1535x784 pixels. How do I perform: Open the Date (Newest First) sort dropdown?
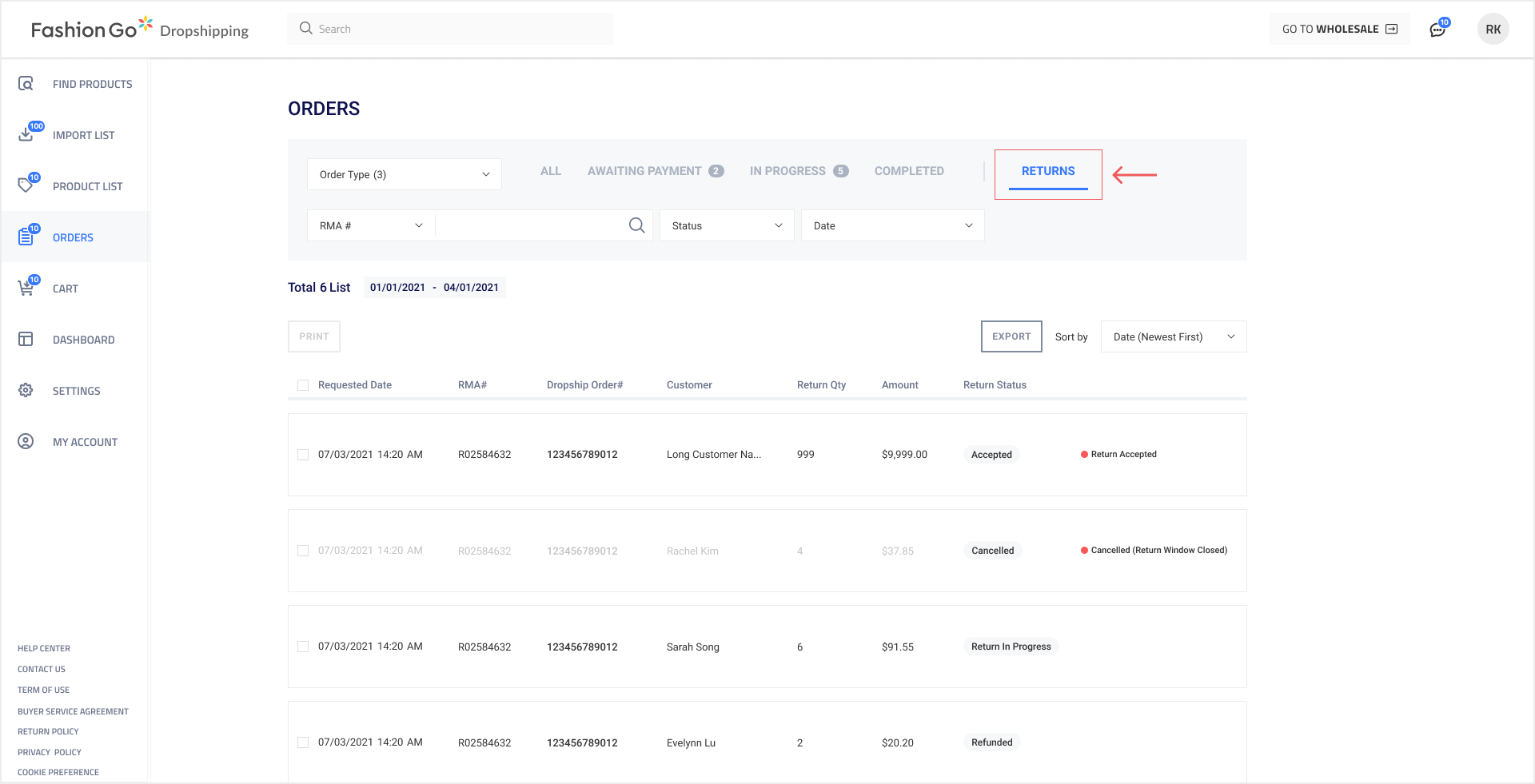1173,336
